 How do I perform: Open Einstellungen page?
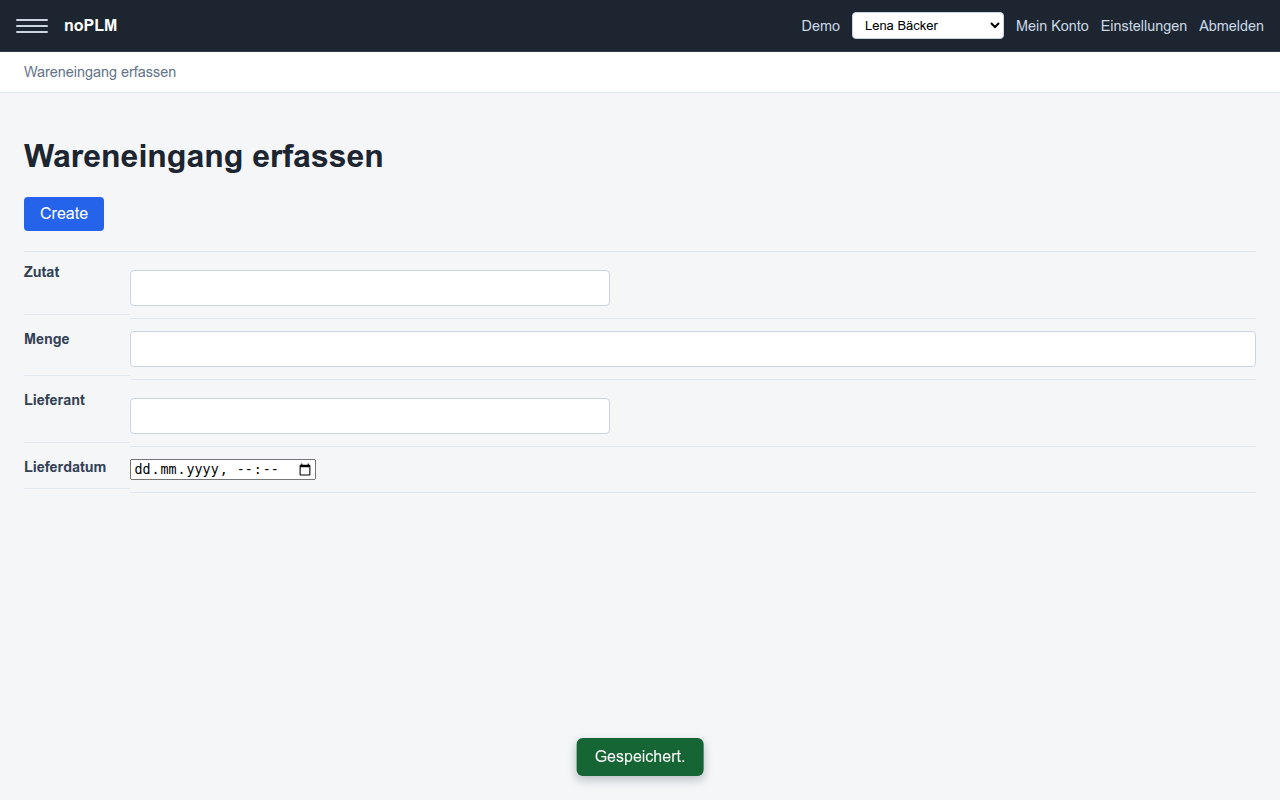click(x=1144, y=26)
